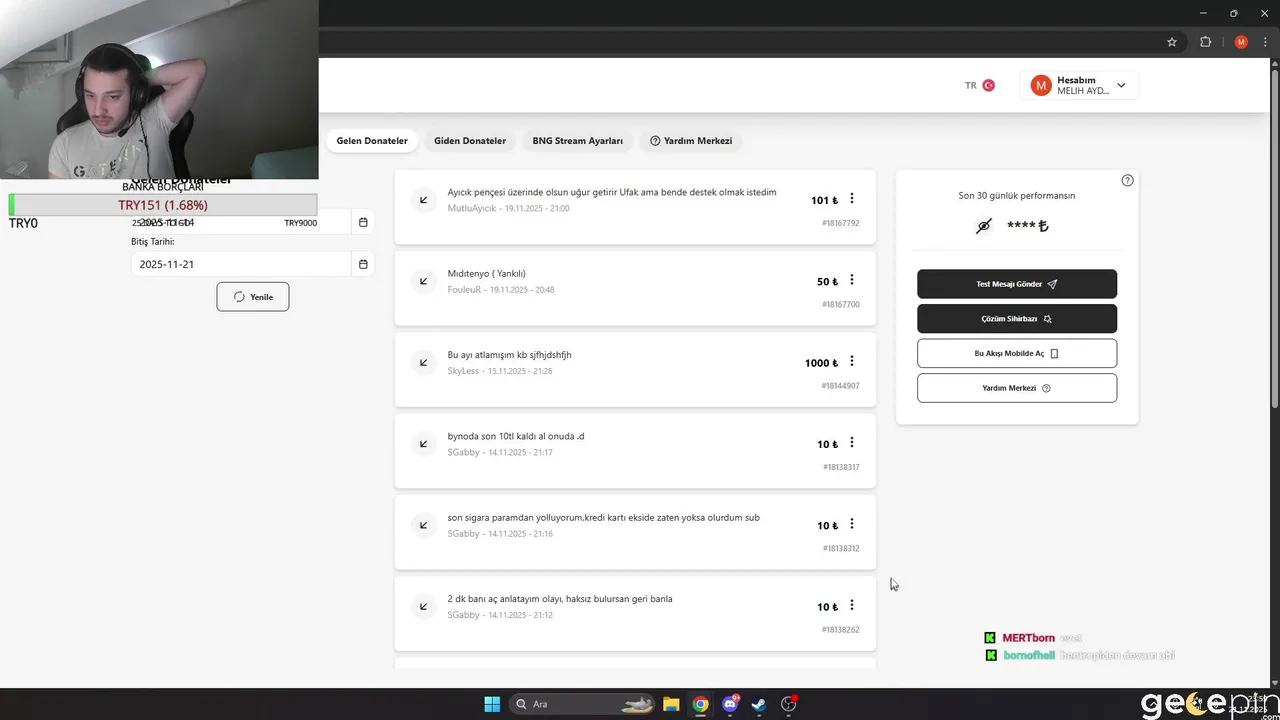Click chat username bornofhell
This screenshot has width=1280, height=720.
(x=1029, y=656)
